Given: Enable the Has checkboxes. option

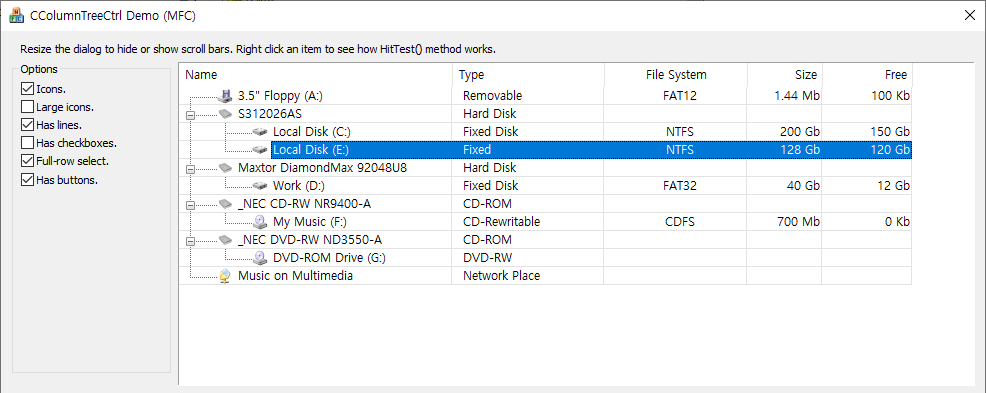Looking at the screenshot, I should point(27,143).
